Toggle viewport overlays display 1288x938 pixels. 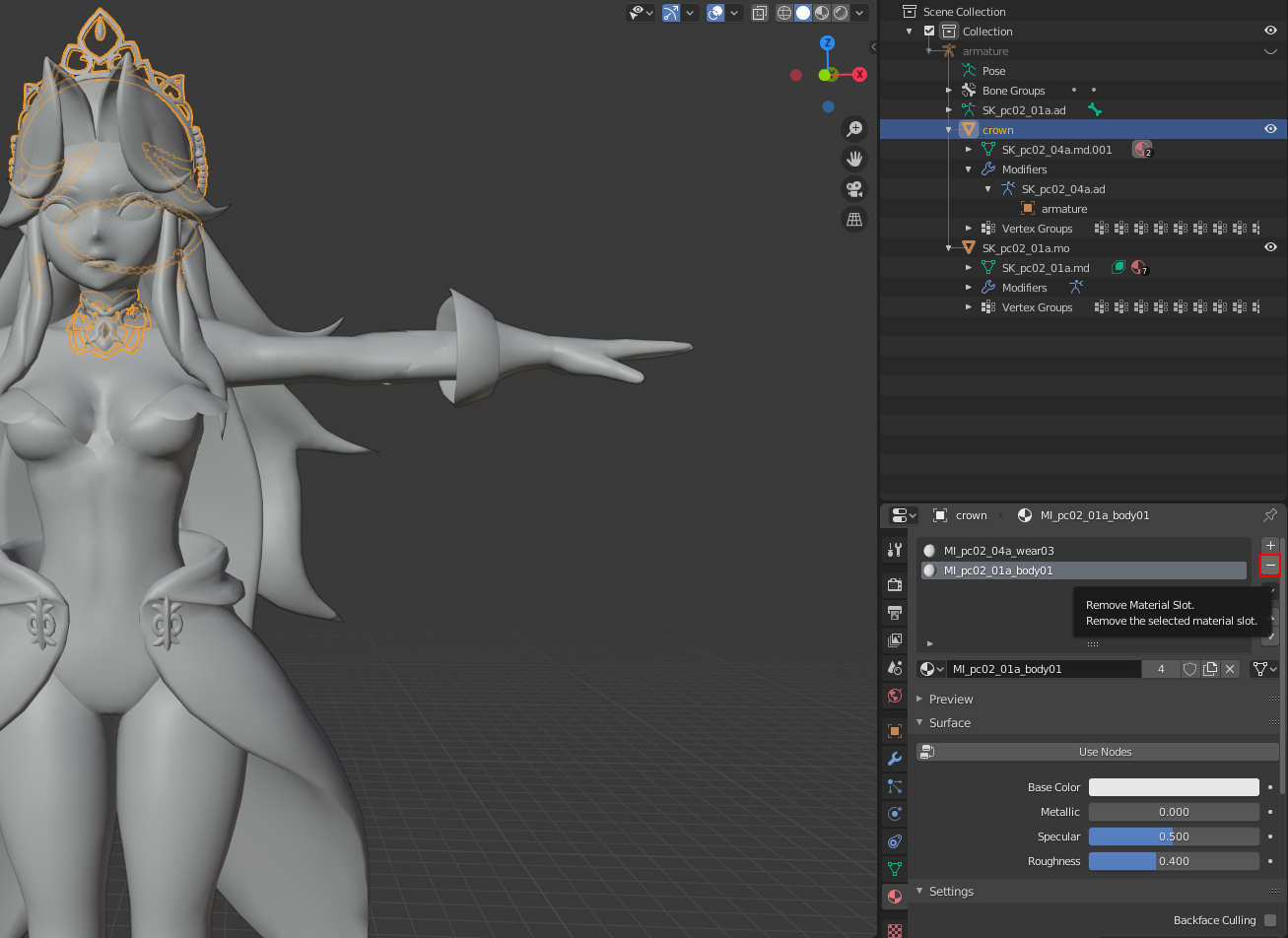point(716,13)
